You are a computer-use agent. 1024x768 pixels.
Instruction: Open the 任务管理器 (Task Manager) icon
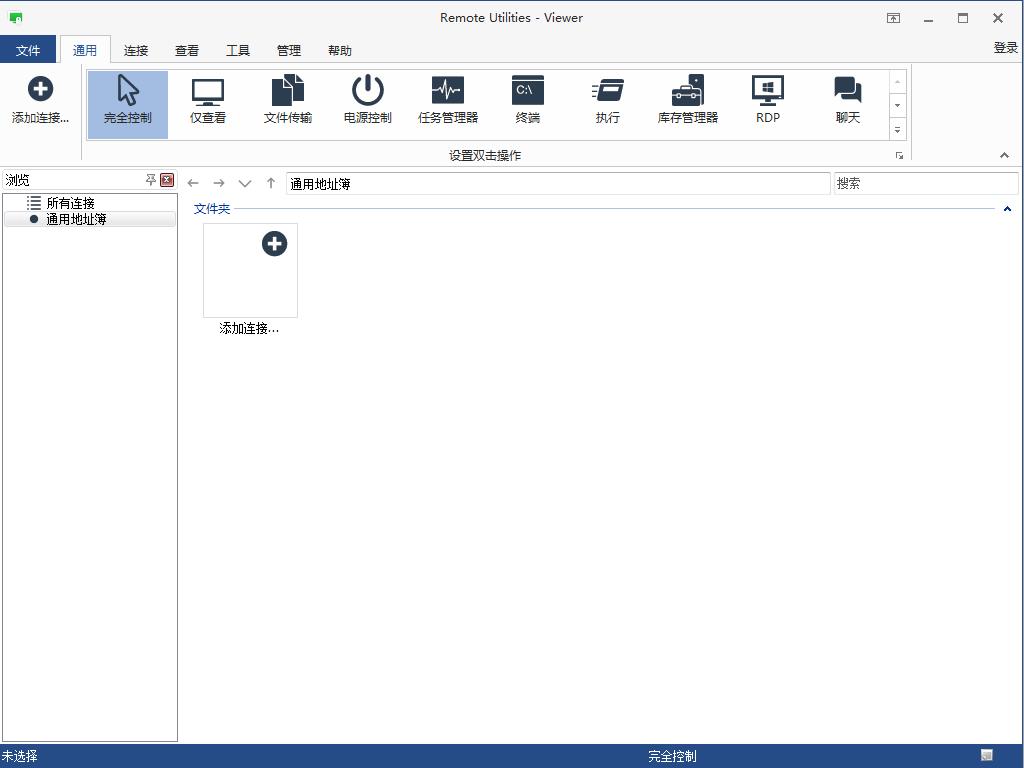point(447,98)
